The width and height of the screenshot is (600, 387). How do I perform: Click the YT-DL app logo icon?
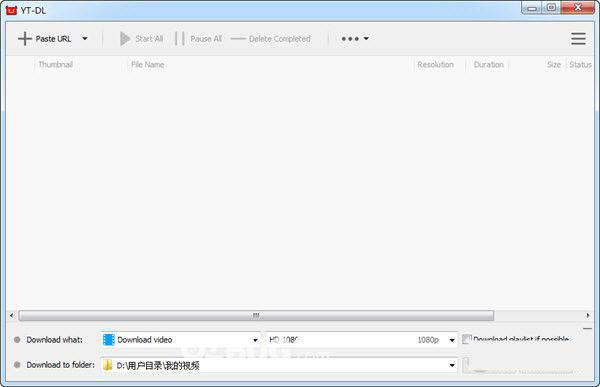[x=11, y=10]
